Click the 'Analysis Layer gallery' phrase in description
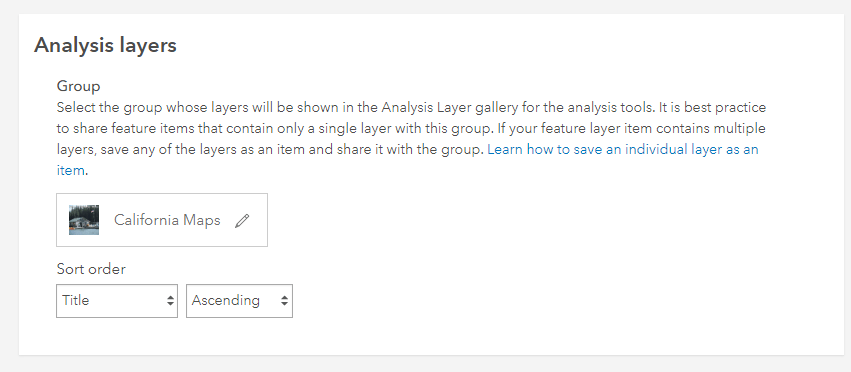This screenshot has height=372, width=851. [x=449, y=107]
